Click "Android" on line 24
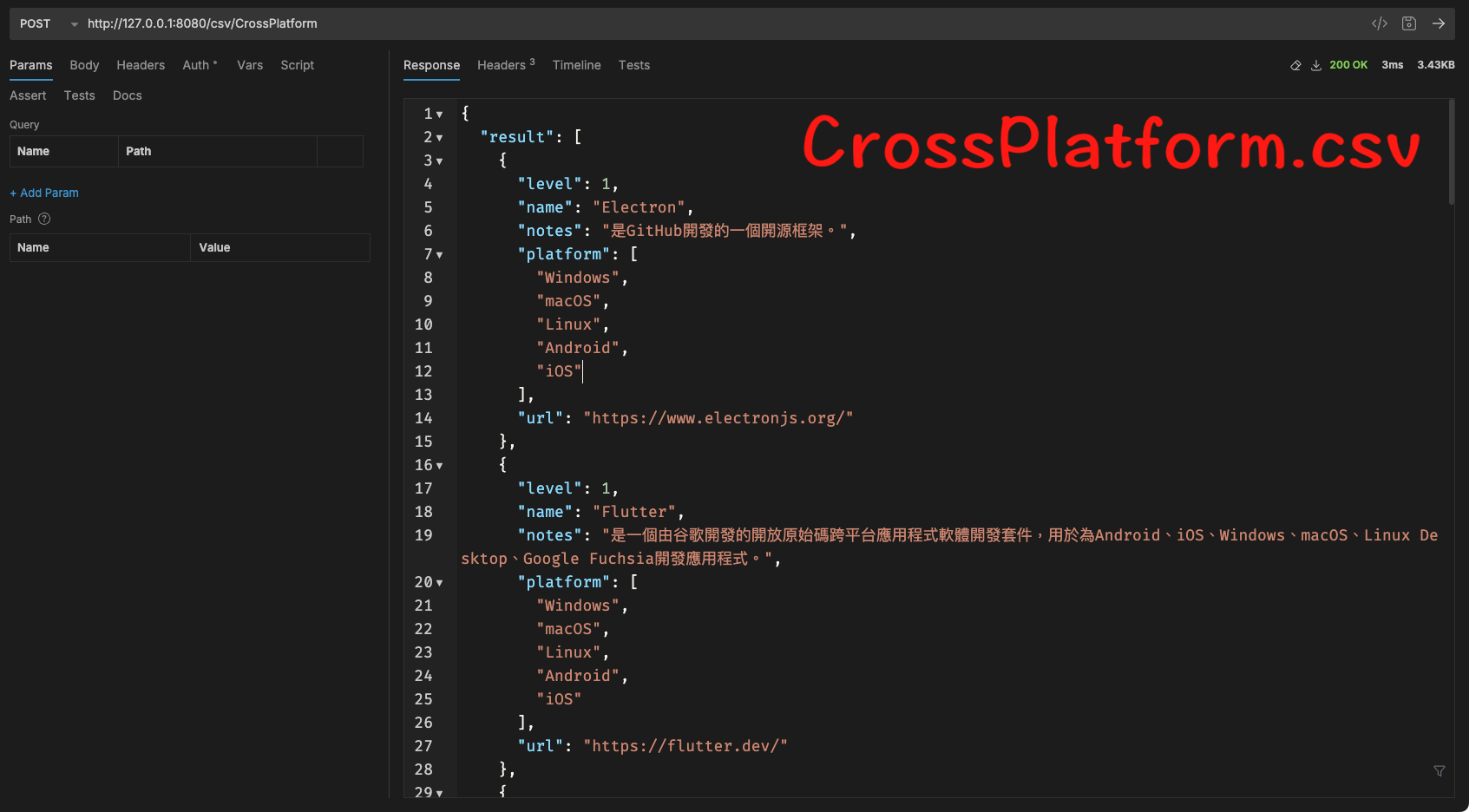 pyautogui.click(x=578, y=676)
